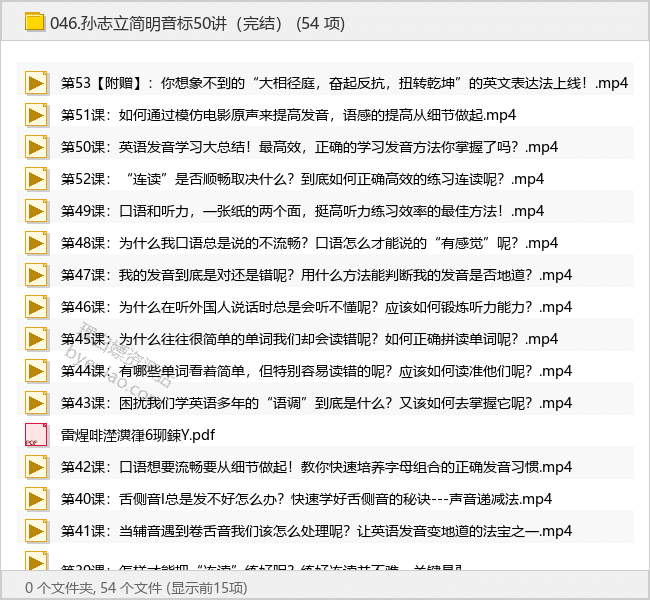Select file 第41课 当辅音遇到卷舌音
650x600 pixels.
[x=316, y=531]
